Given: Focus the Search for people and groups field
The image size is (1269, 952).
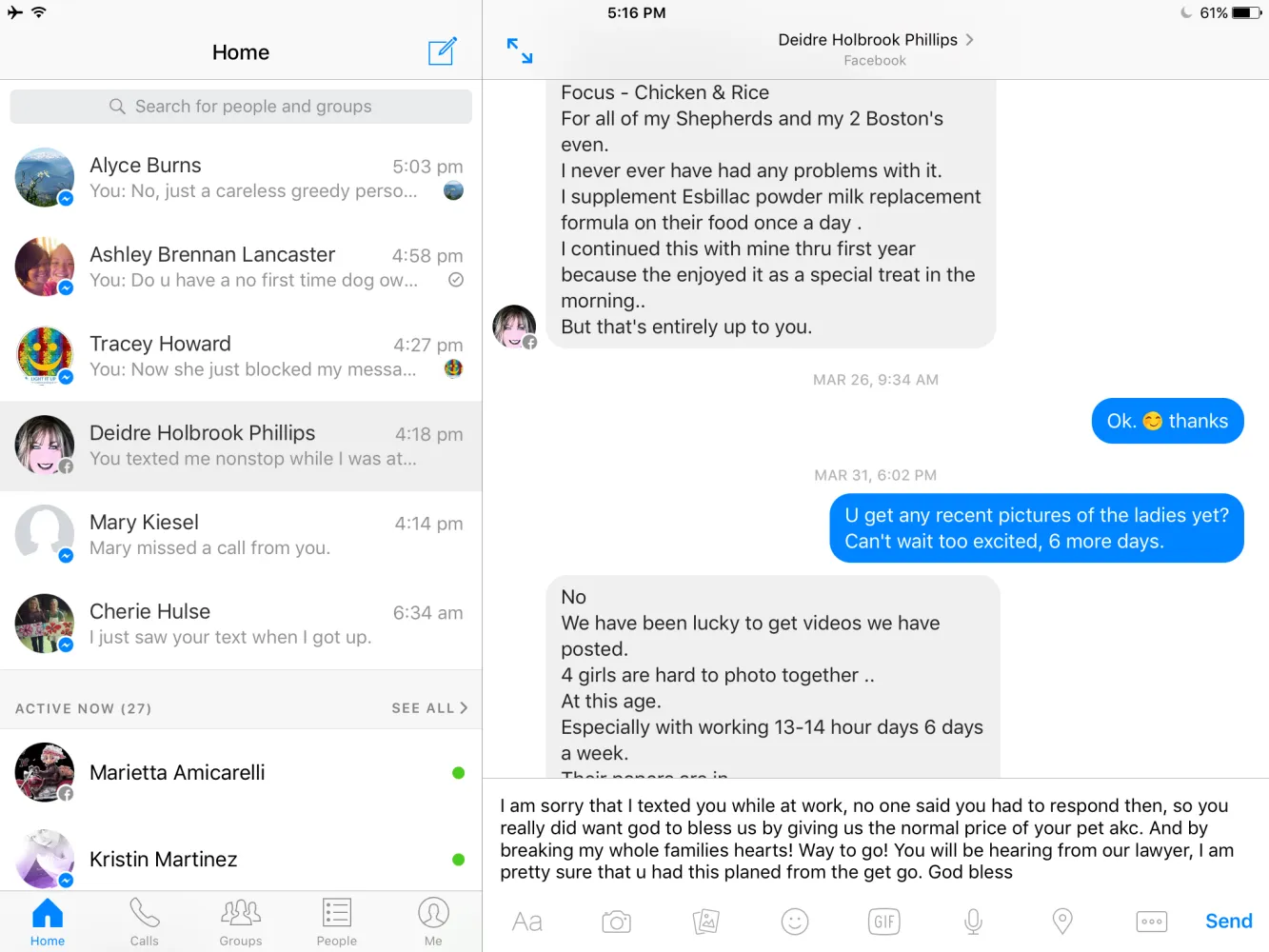Looking at the screenshot, I should (x=241, y=107).
